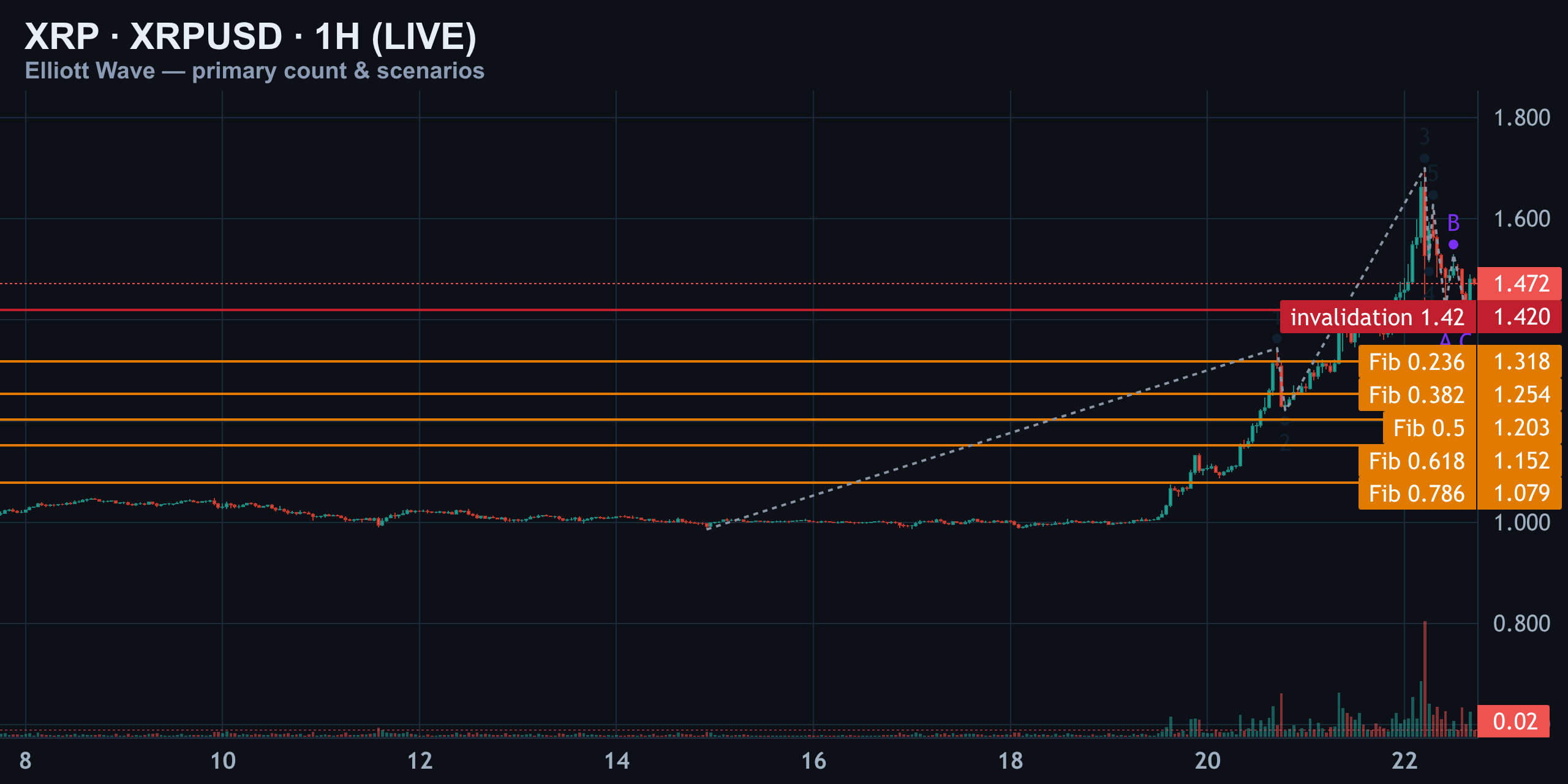Click the 1.000 price axis label
Image resolution: width=1568 pixels, height=784 pixels.
[x=1521, y=522]
